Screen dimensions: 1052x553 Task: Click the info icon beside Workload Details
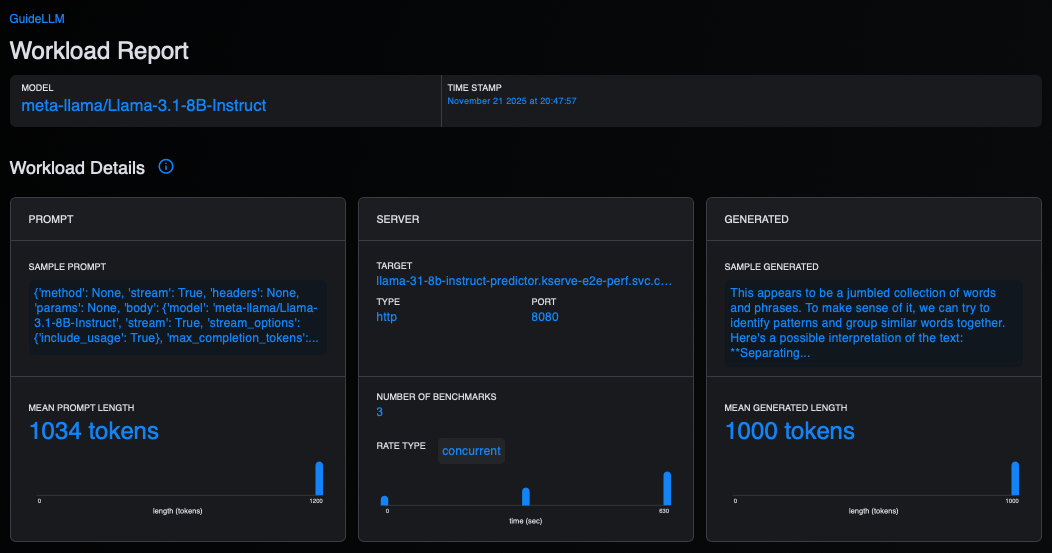[166, 167]
